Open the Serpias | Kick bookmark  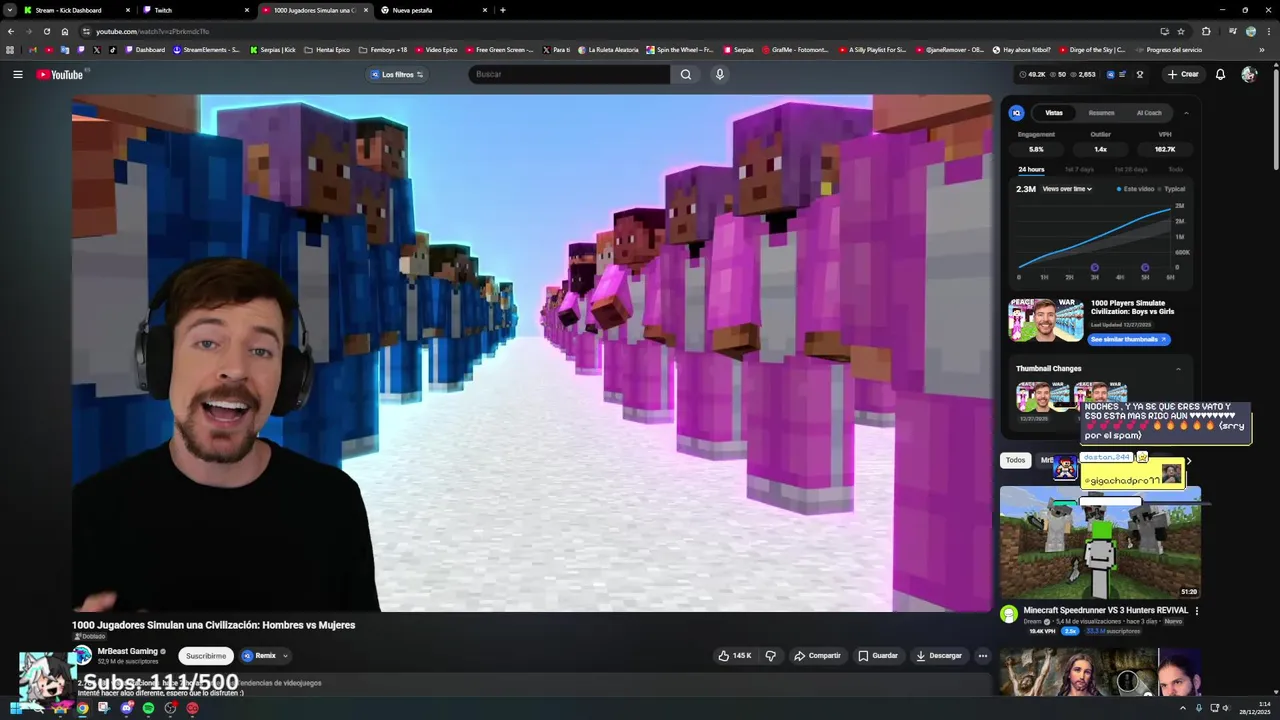click(x=272, y=49)
